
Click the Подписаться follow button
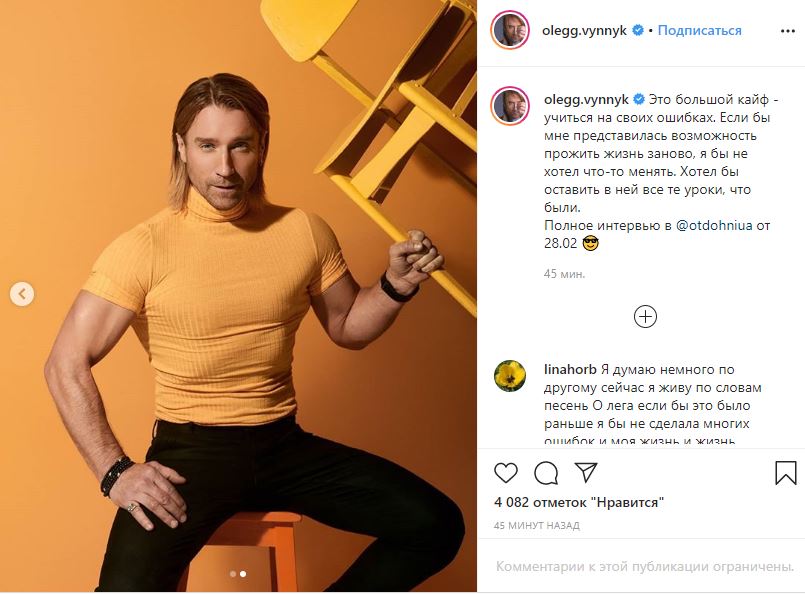[699, 31]
